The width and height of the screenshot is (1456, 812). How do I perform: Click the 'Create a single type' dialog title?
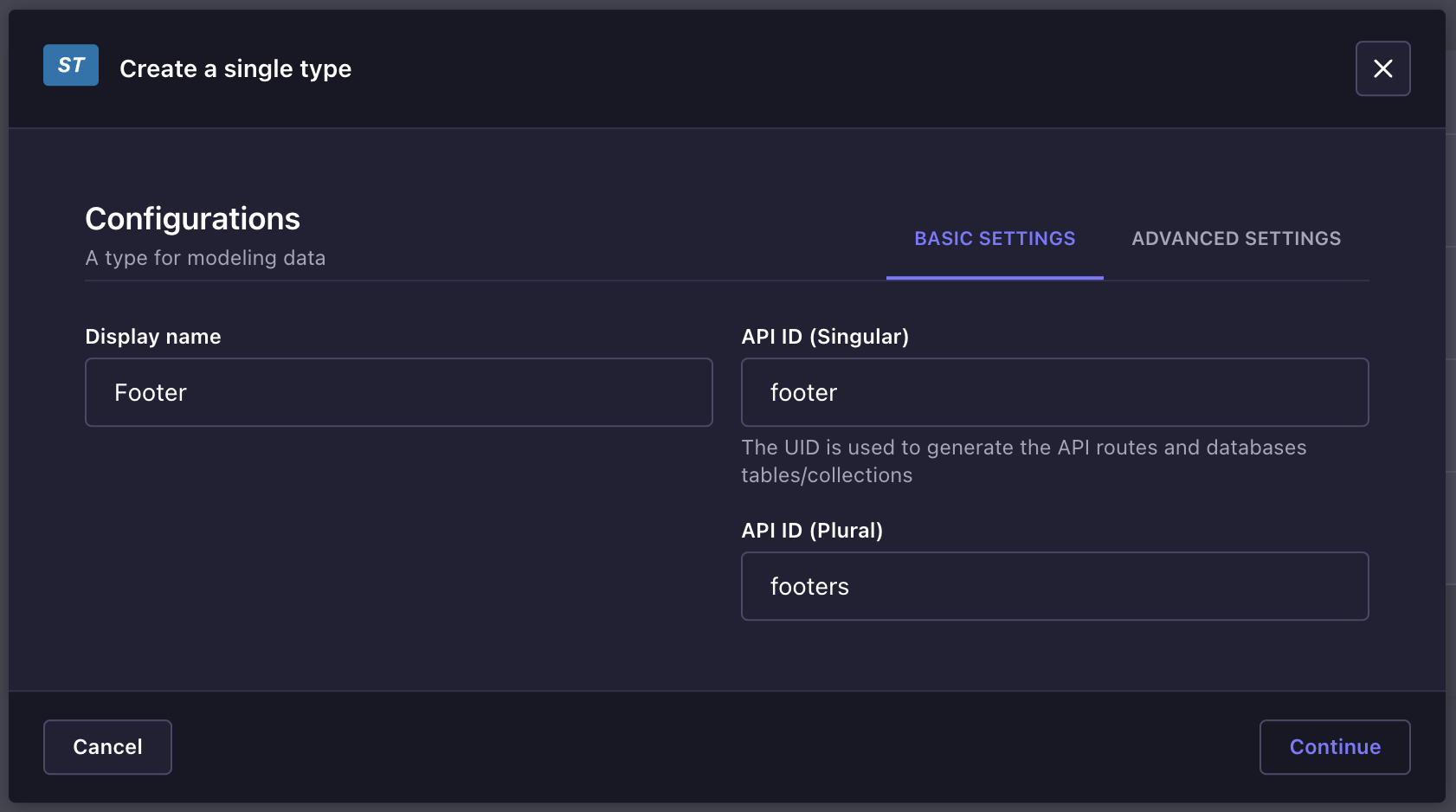(x=235, y=69)
